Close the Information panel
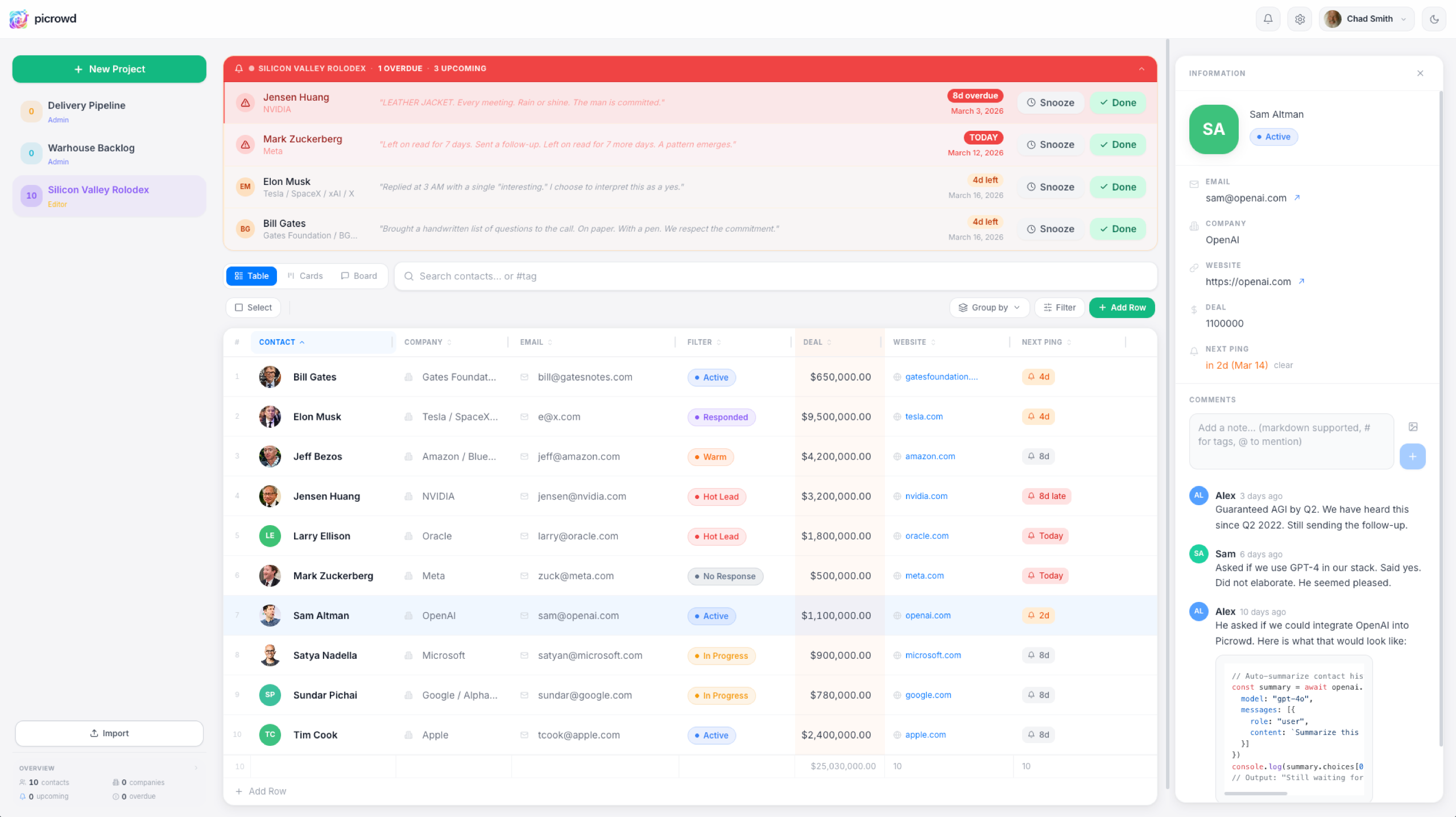 click(1420, 73)
